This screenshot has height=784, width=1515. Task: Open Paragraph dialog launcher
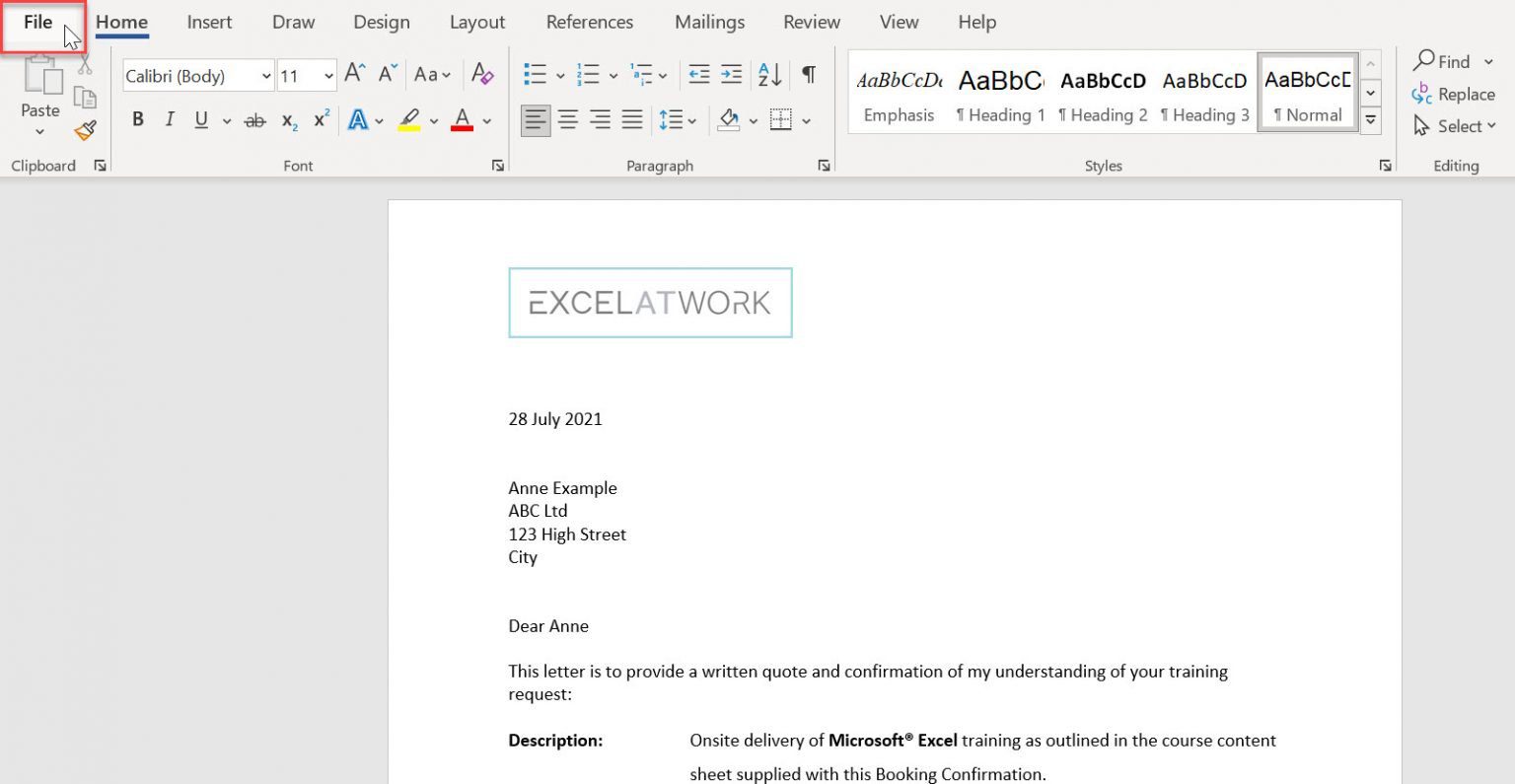(824, 166)
